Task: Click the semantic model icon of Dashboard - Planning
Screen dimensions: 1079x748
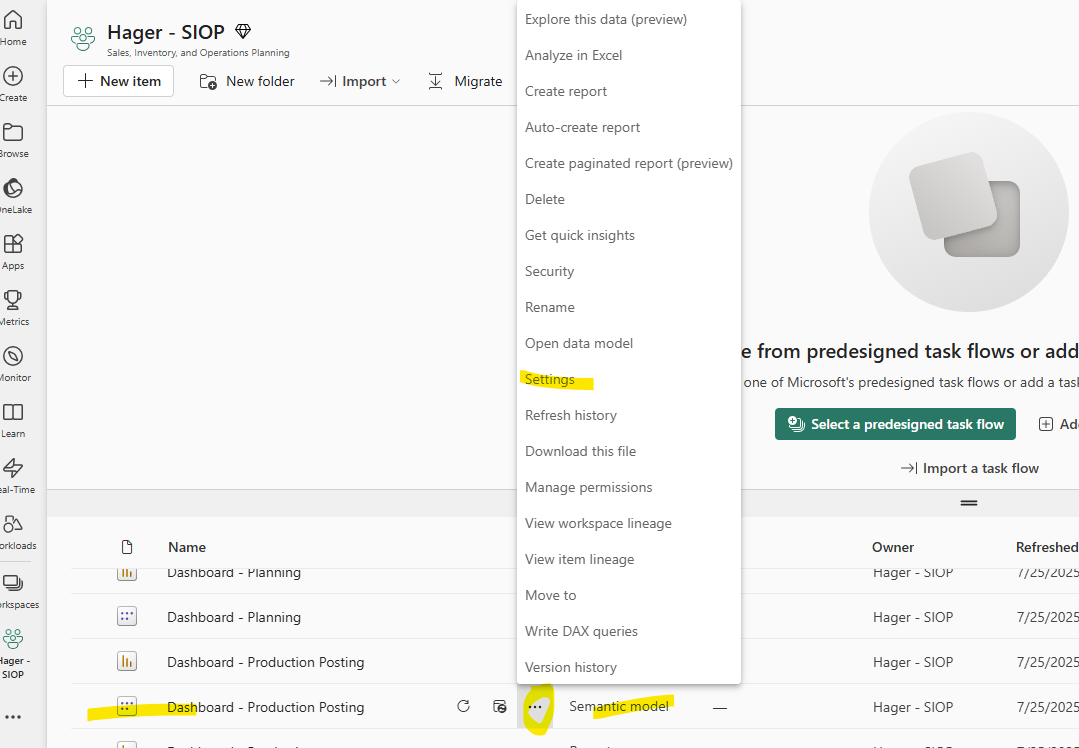Action: [127, 617]
